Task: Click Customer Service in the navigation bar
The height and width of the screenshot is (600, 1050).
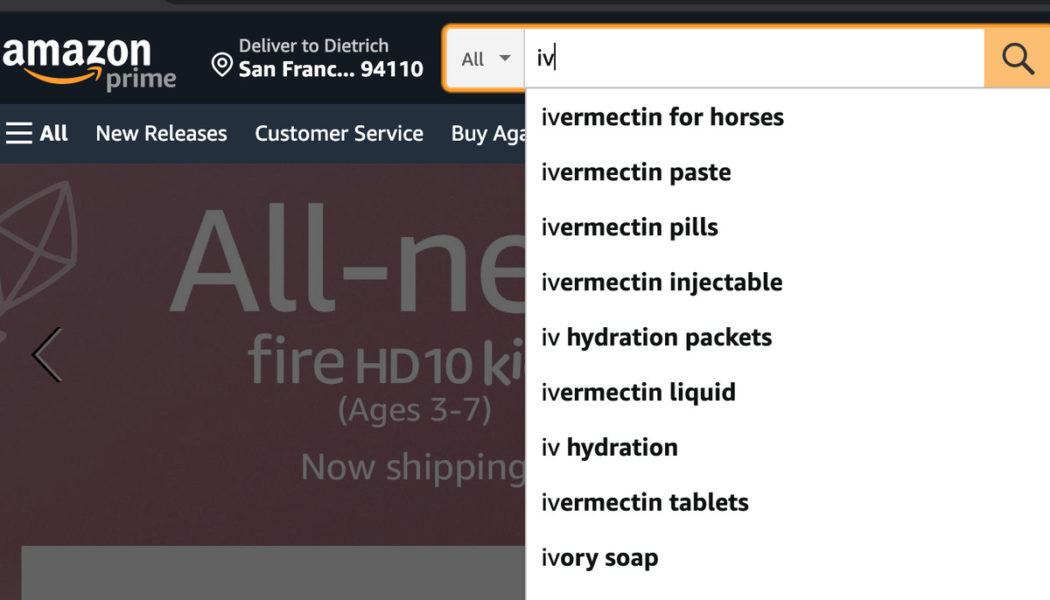Action: pos(338,132)
